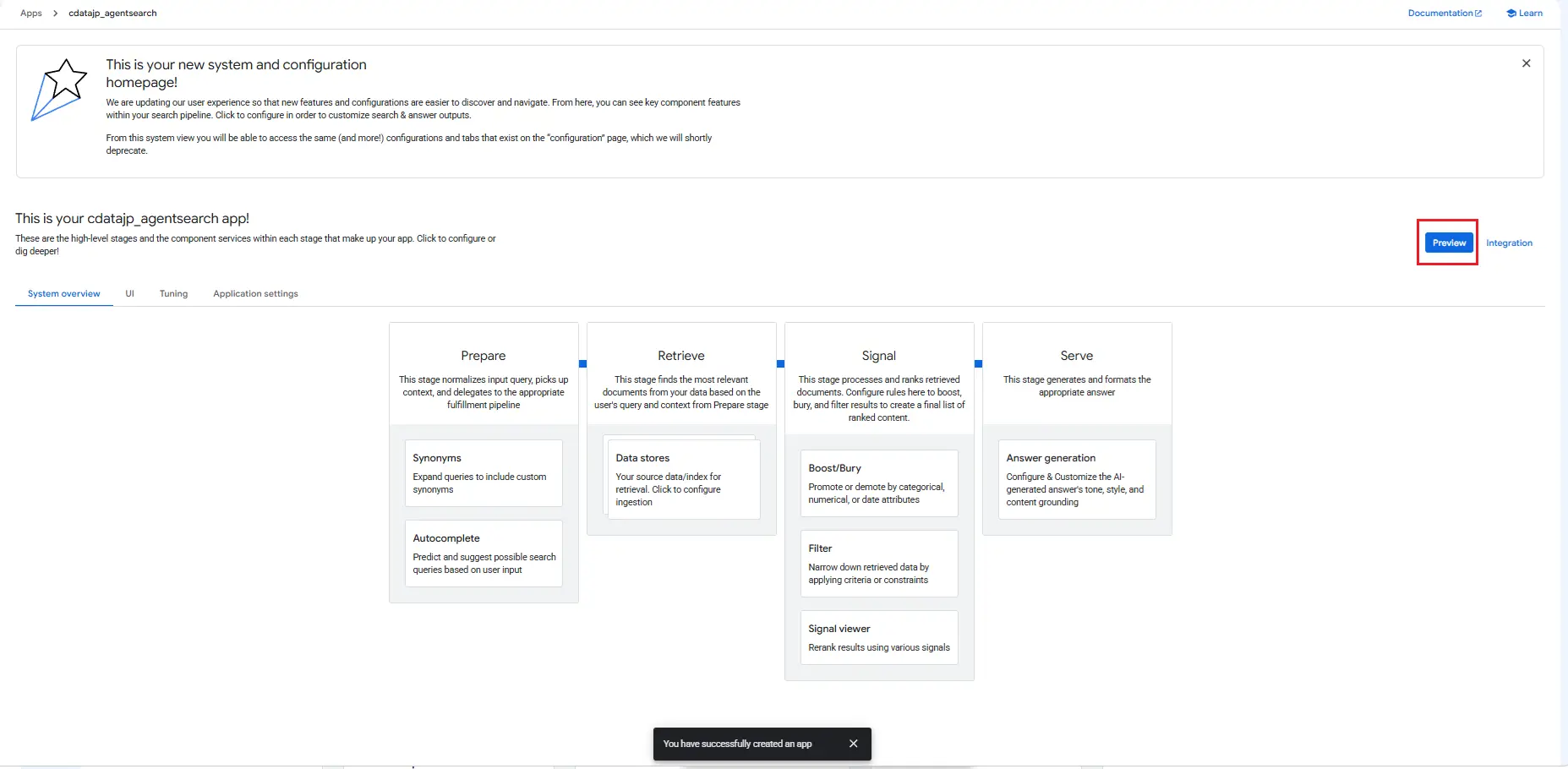Click the blue Preview button
The width and height of the screenshot is (1568, 769).
(1449, 243)
